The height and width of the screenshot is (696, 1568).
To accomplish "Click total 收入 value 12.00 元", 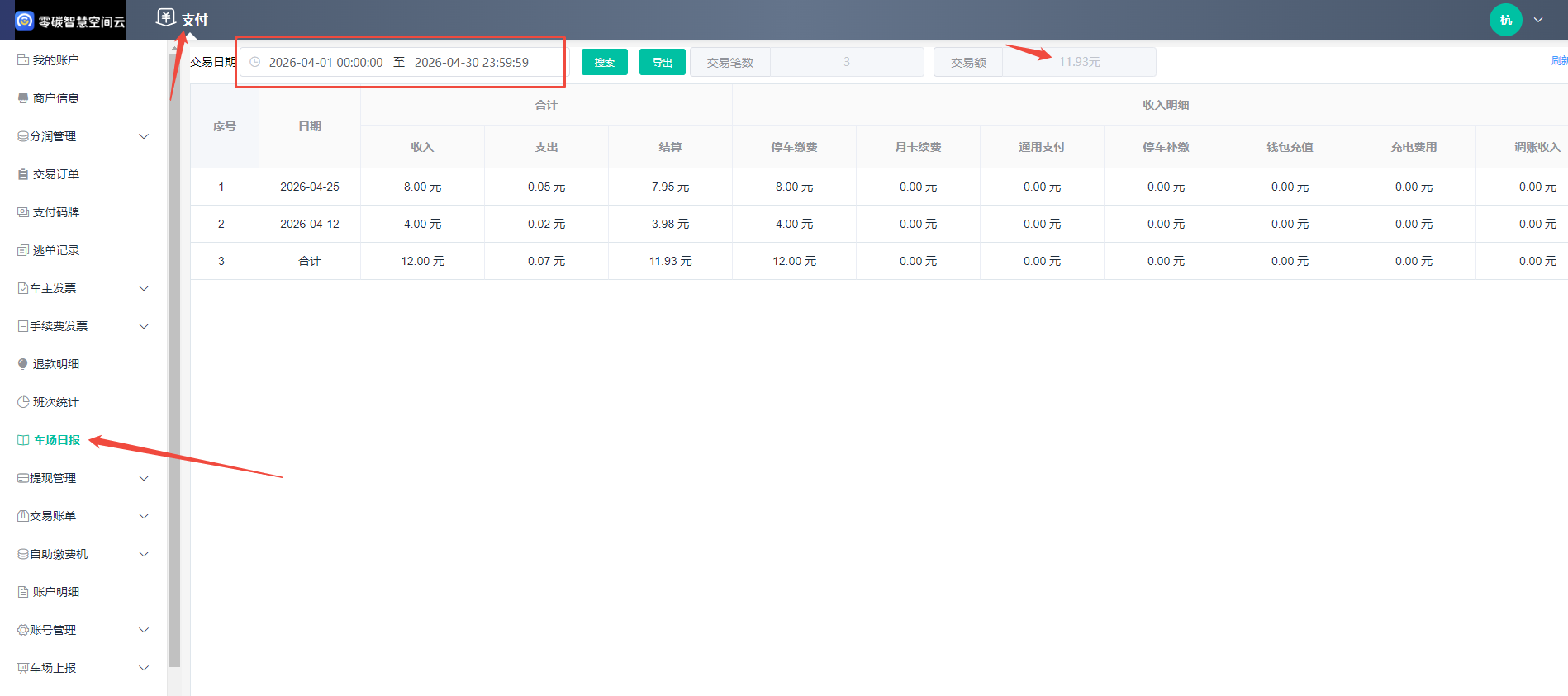I will 422,261.
